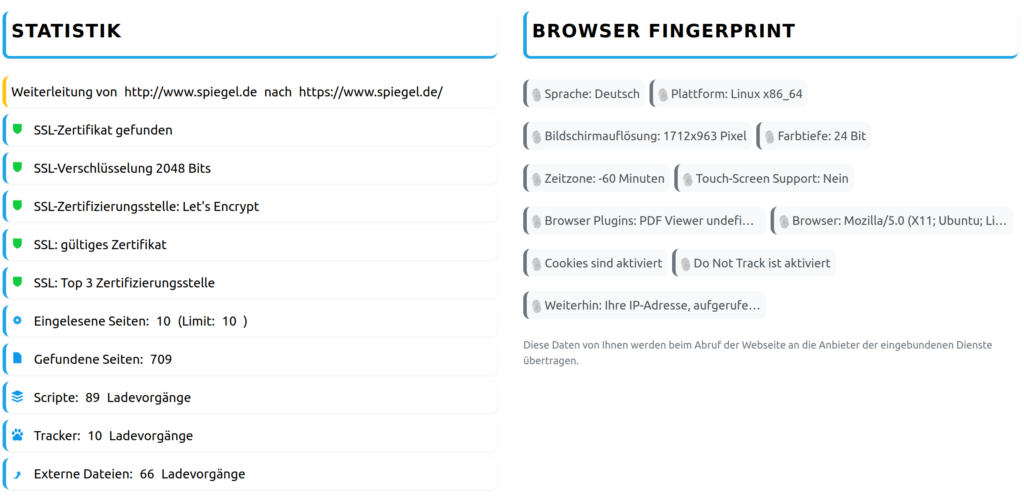The image size is (1024, 501).
Task: Click the Browser Plugins: PDF Viewer badge
Action: click(644, 221)
